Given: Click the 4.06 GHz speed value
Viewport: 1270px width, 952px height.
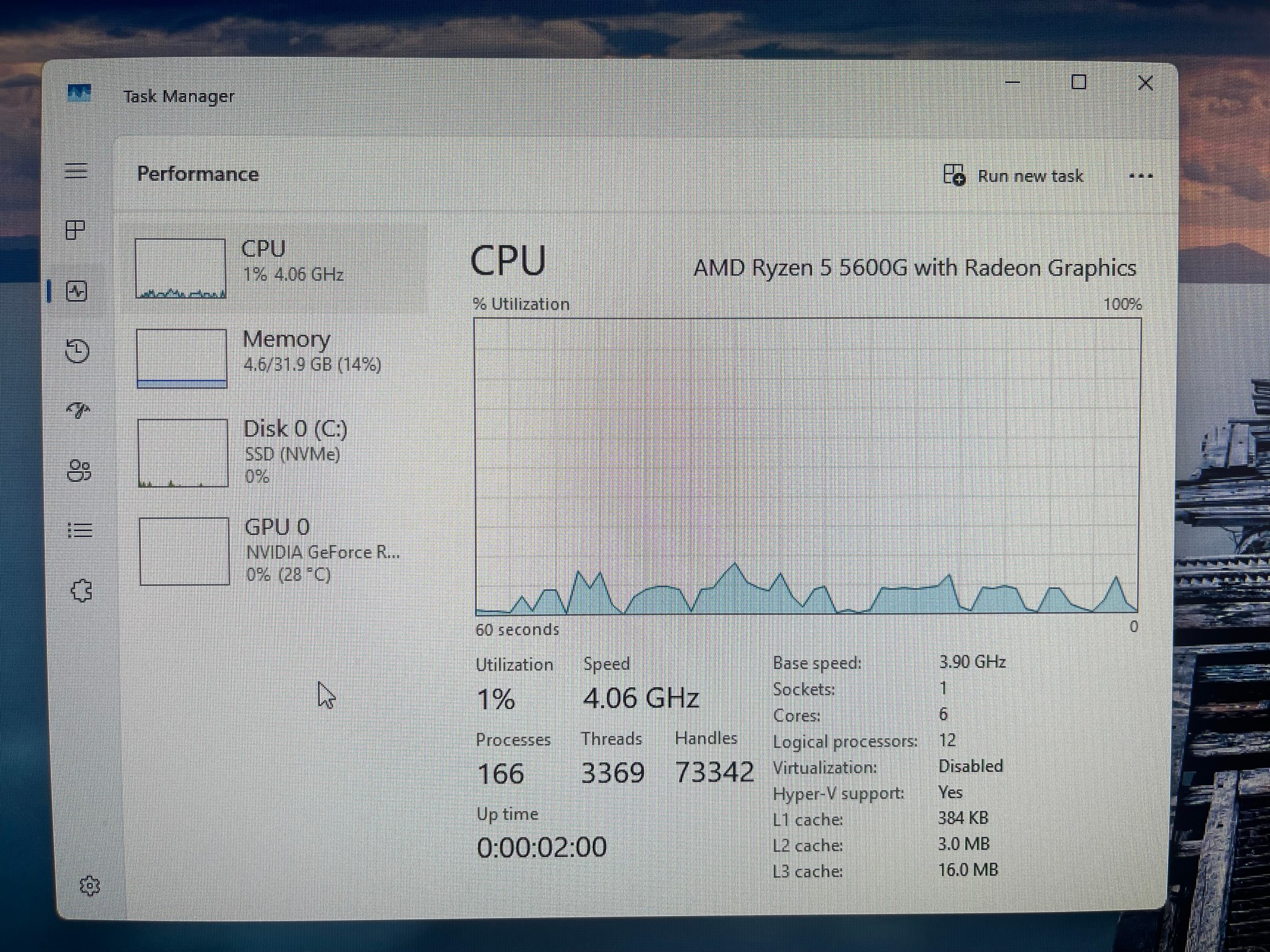Looking at the screenshot, I should tap(641, 699).
